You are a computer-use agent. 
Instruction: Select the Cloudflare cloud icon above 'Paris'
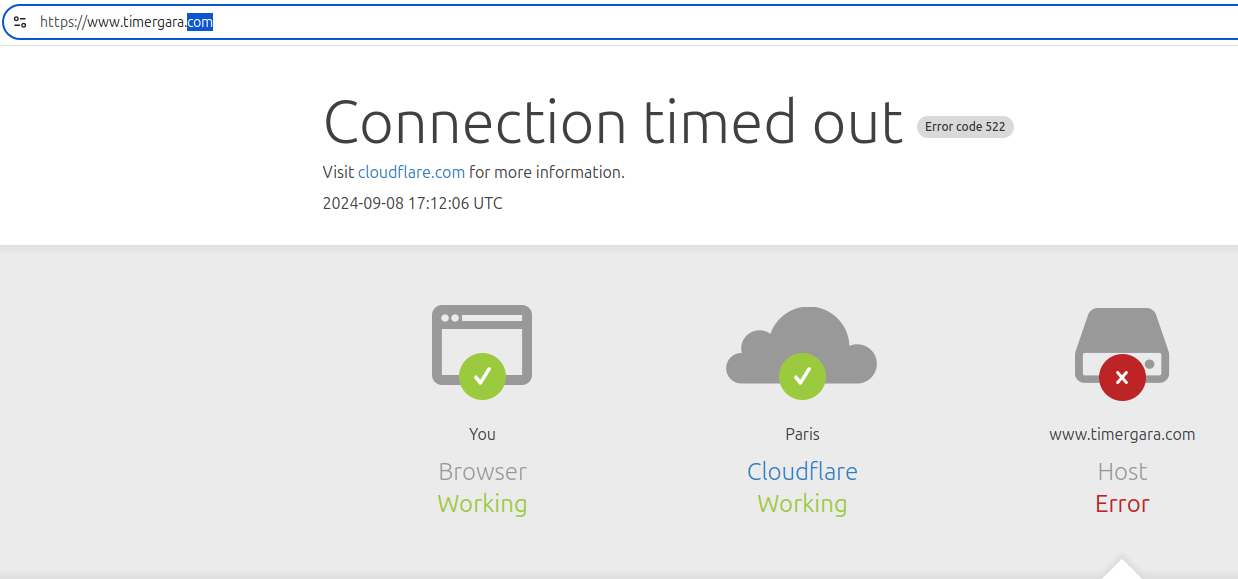801,340
